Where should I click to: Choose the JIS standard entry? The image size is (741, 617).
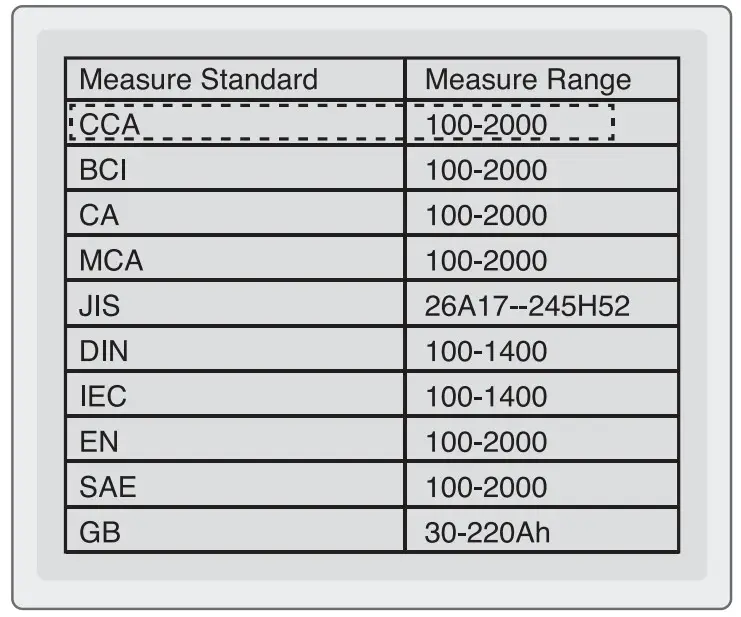click(x=100, y=306)
